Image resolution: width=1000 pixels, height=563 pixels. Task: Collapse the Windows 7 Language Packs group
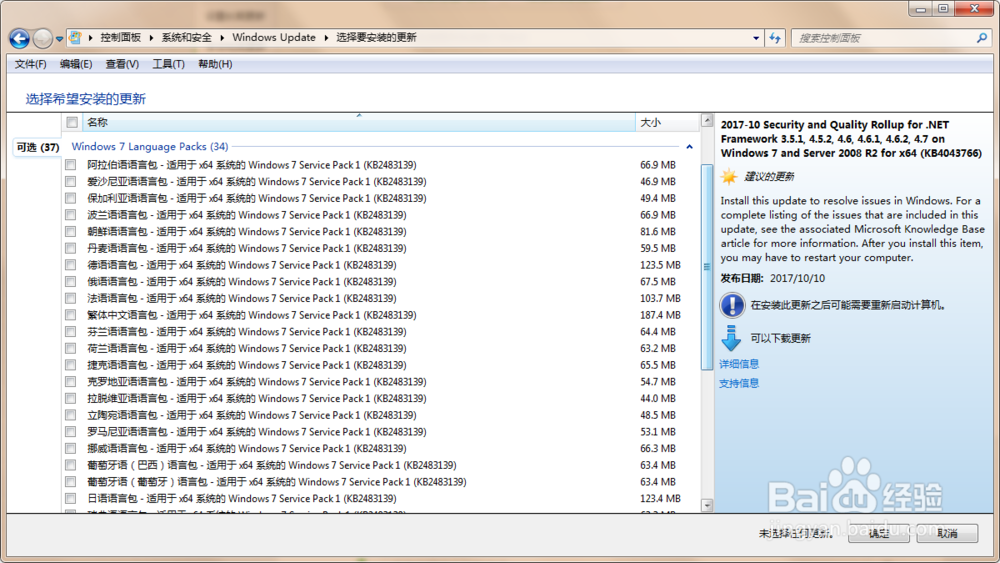689,147
